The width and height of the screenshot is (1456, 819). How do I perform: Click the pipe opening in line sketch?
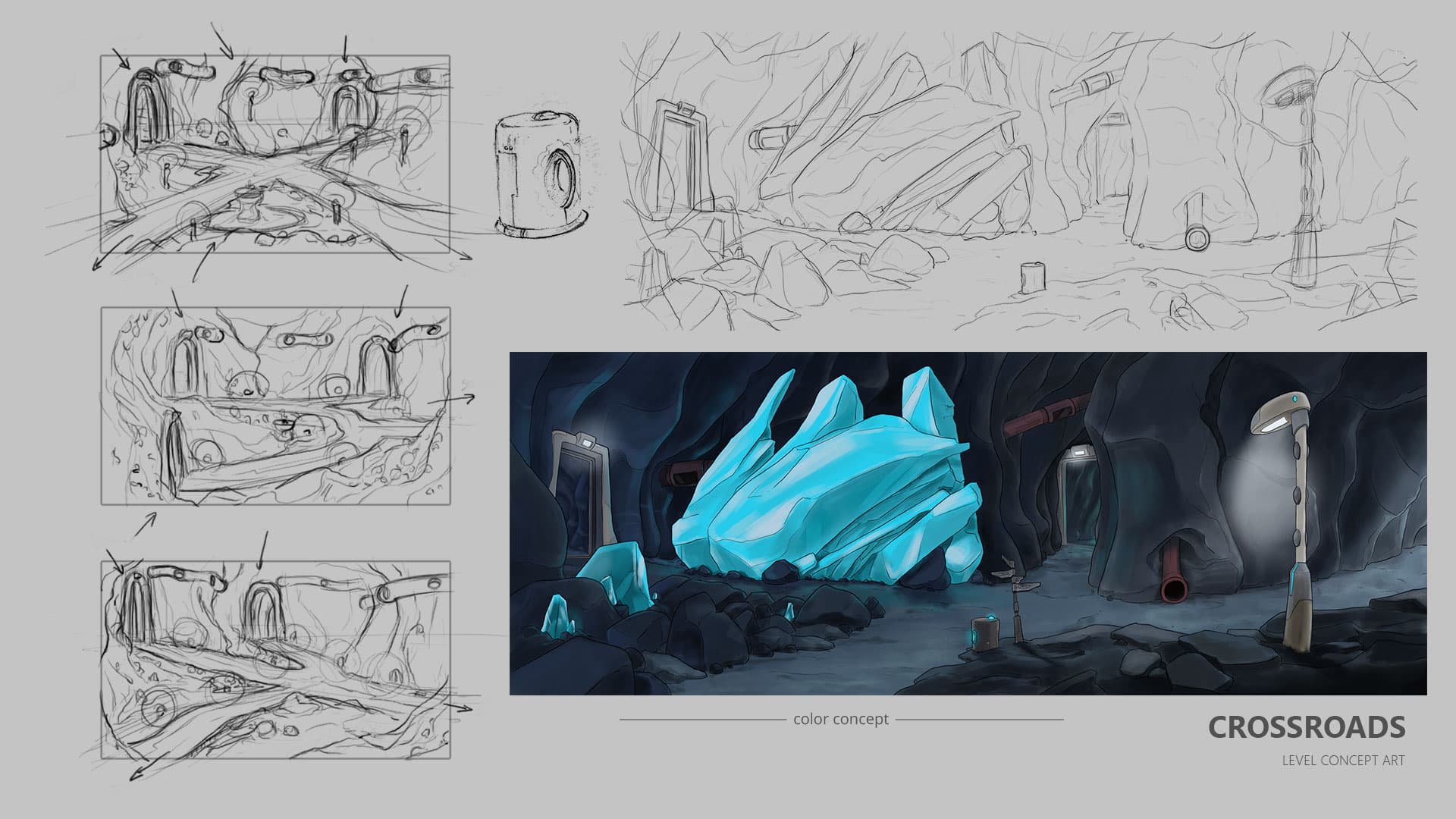coord(1197,237)
